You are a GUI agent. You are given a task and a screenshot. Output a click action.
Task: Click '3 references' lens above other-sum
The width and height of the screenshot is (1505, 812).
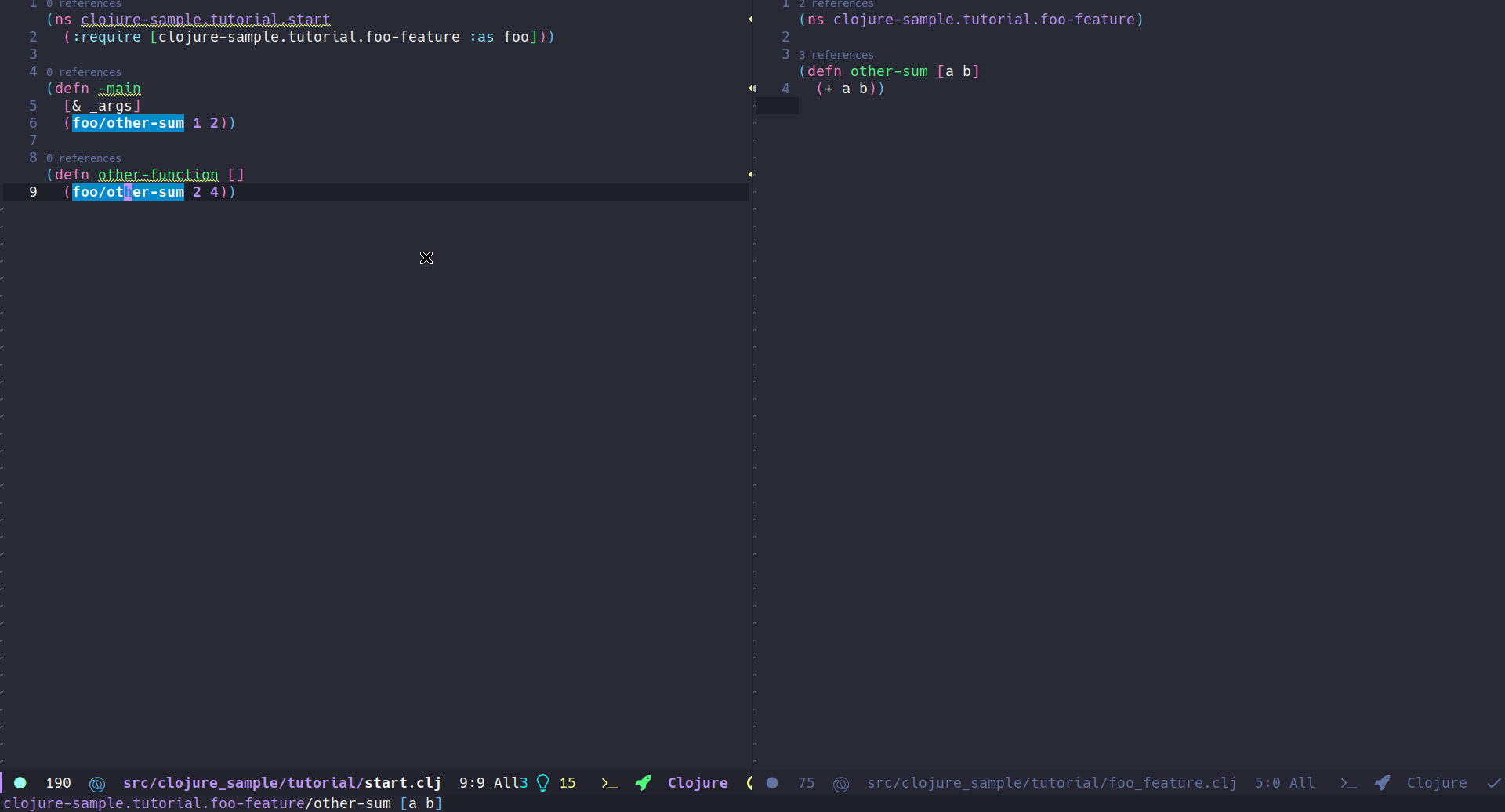[836, 55]
